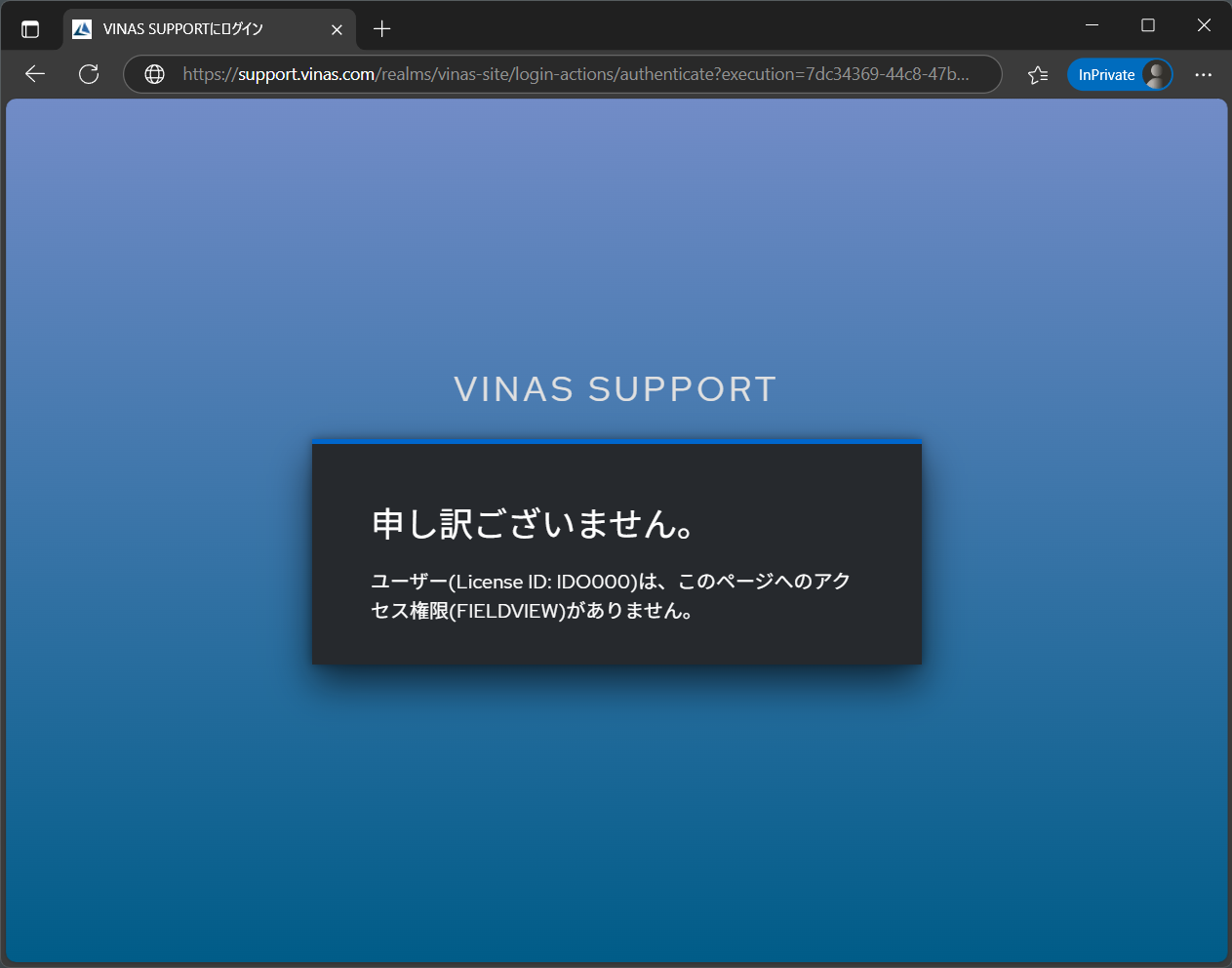Viewport: 1232px width, 968px height.
Task: Maximize the browser window
Action: tap(1148, 25)
